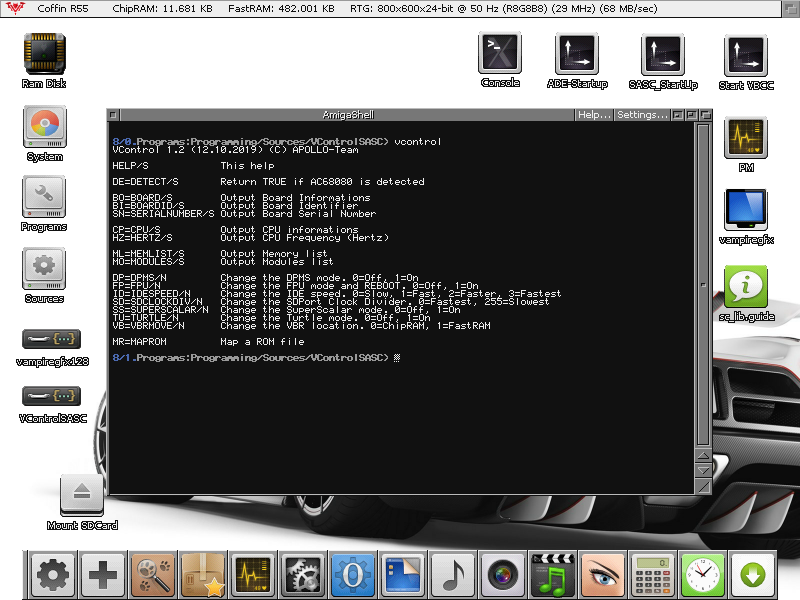Click the Help... button in AmigaShell titlebar
The height and width of the screenshot is (600, 800).
594,115
